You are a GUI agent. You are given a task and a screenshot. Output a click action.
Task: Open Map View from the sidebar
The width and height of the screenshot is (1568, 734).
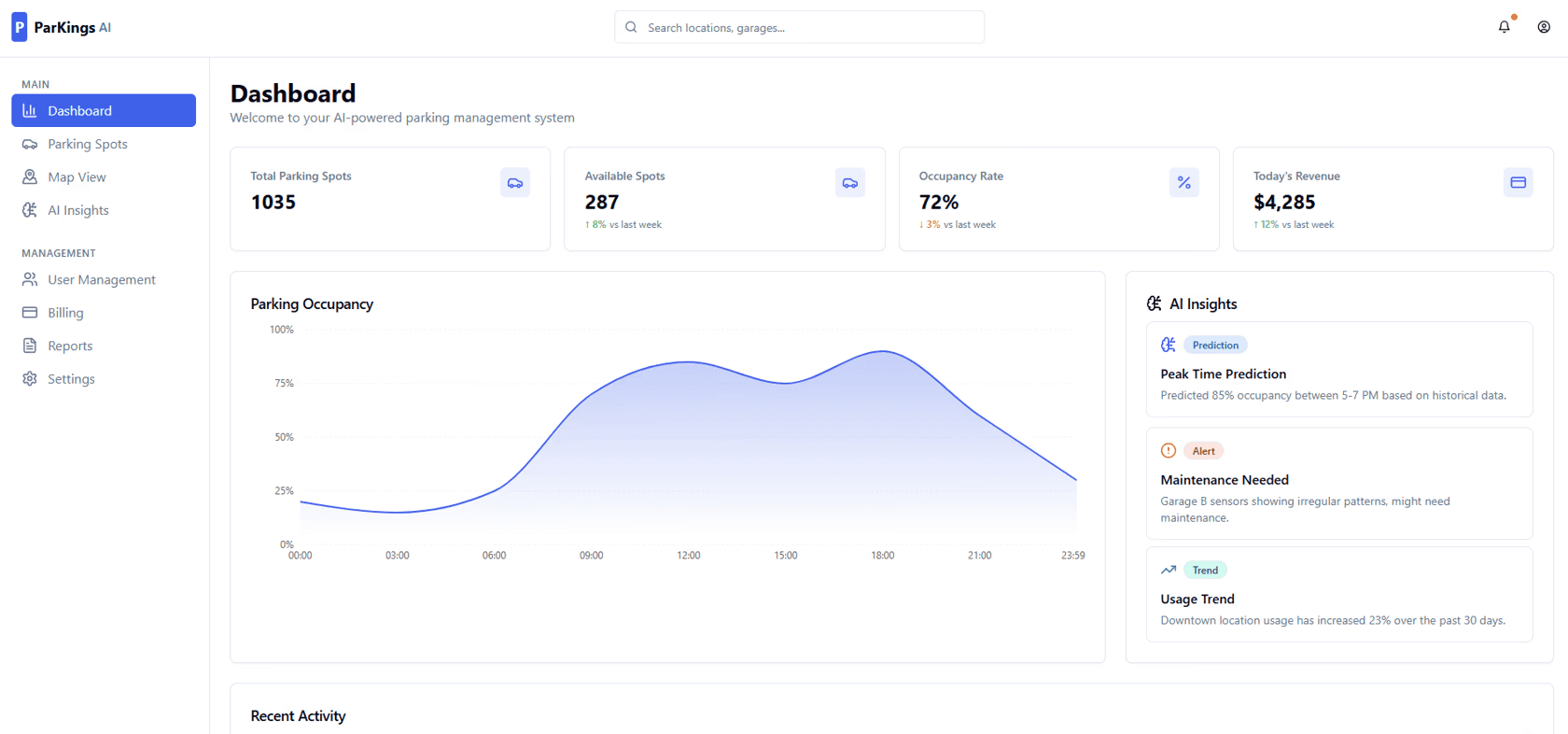click(x=104, y=176)
